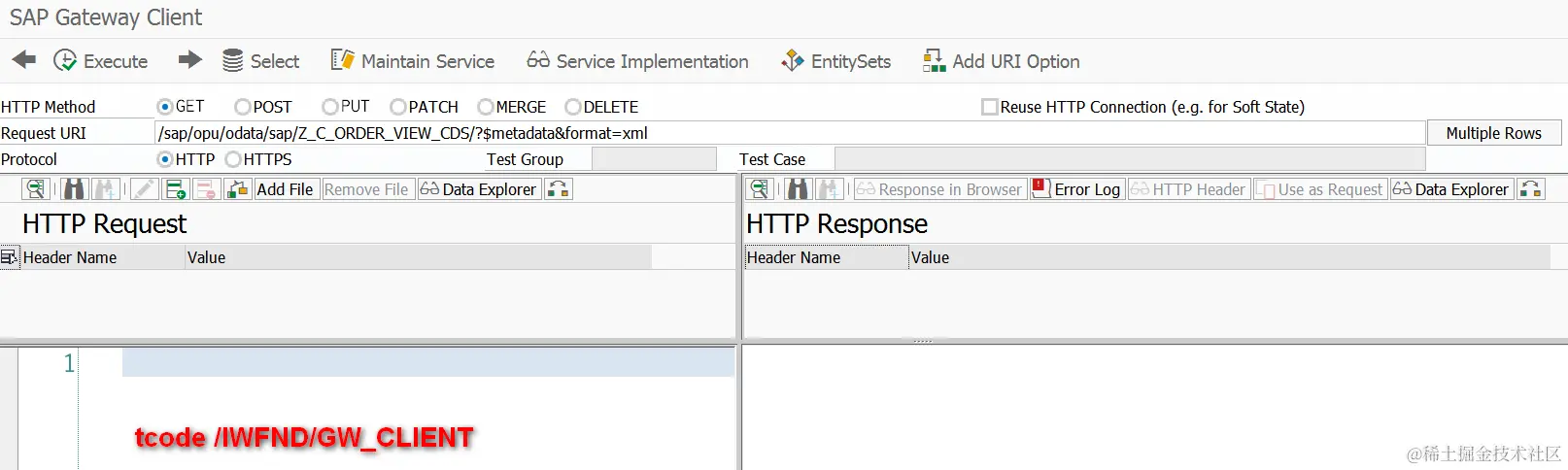
Task: Open the EntitySets option
Action: (x=836, y=61)
